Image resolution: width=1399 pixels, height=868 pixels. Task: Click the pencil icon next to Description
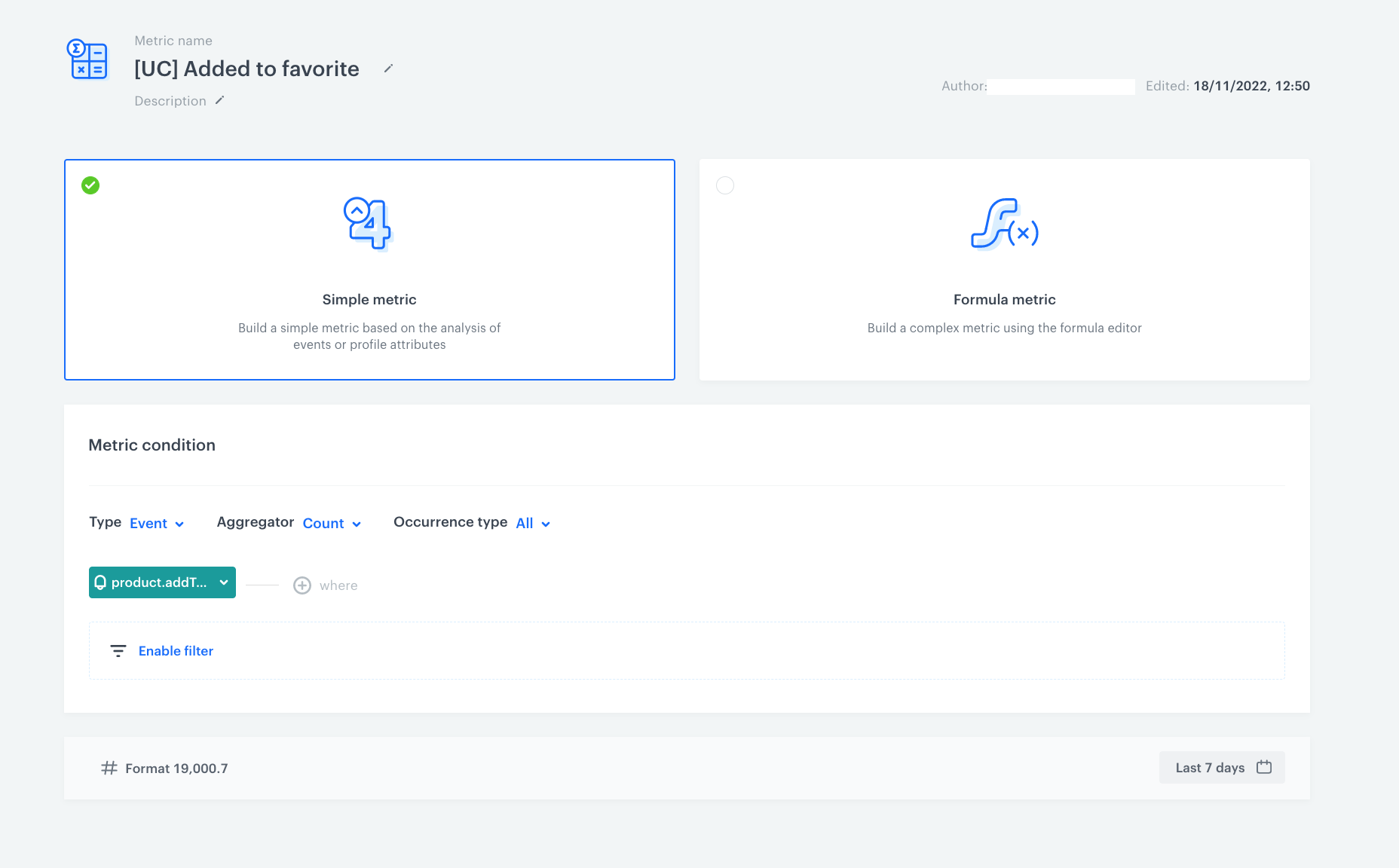pyautogui.click(x=219, y=100)
